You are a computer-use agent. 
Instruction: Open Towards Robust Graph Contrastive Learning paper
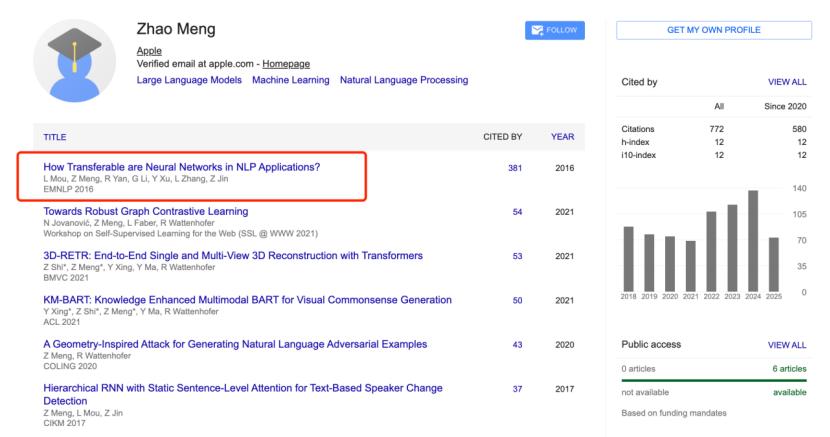coord(146,212)
